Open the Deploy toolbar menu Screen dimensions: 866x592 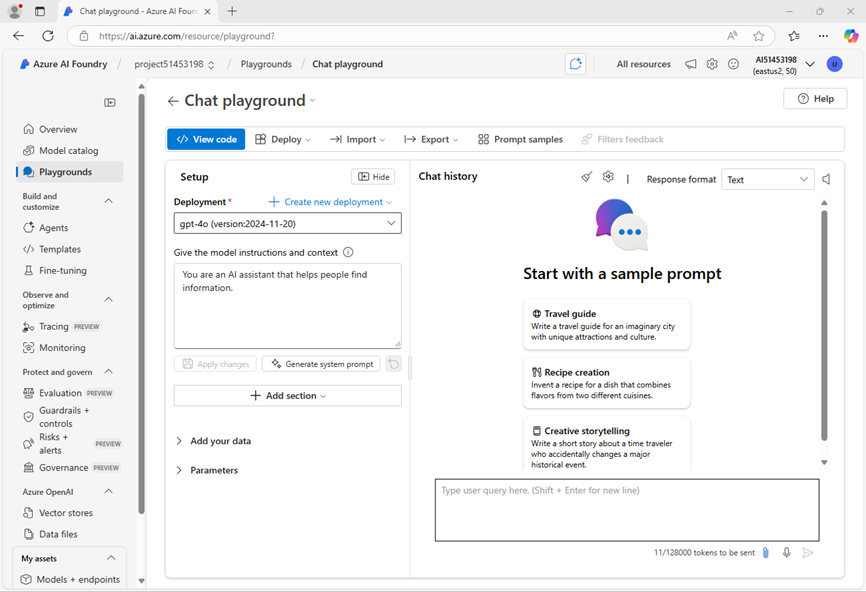coord(283,139)
